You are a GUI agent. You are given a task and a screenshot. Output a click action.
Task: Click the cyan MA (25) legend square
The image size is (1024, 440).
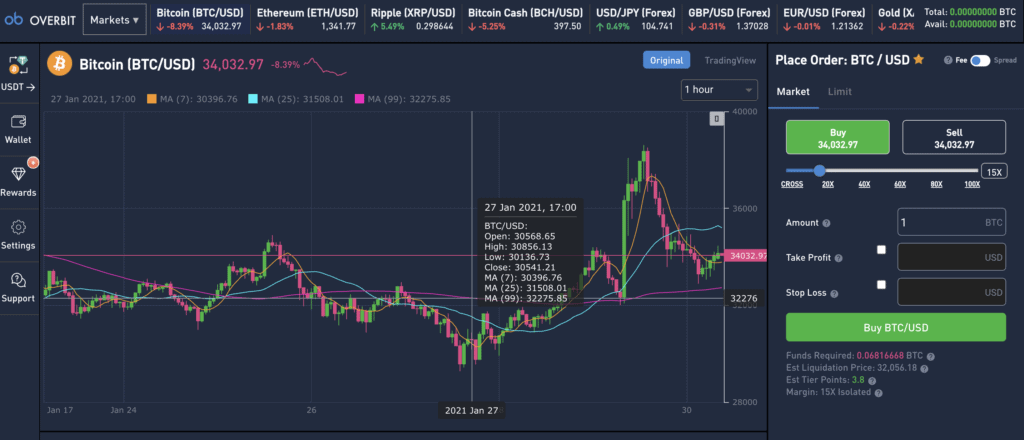coord(253,99)
